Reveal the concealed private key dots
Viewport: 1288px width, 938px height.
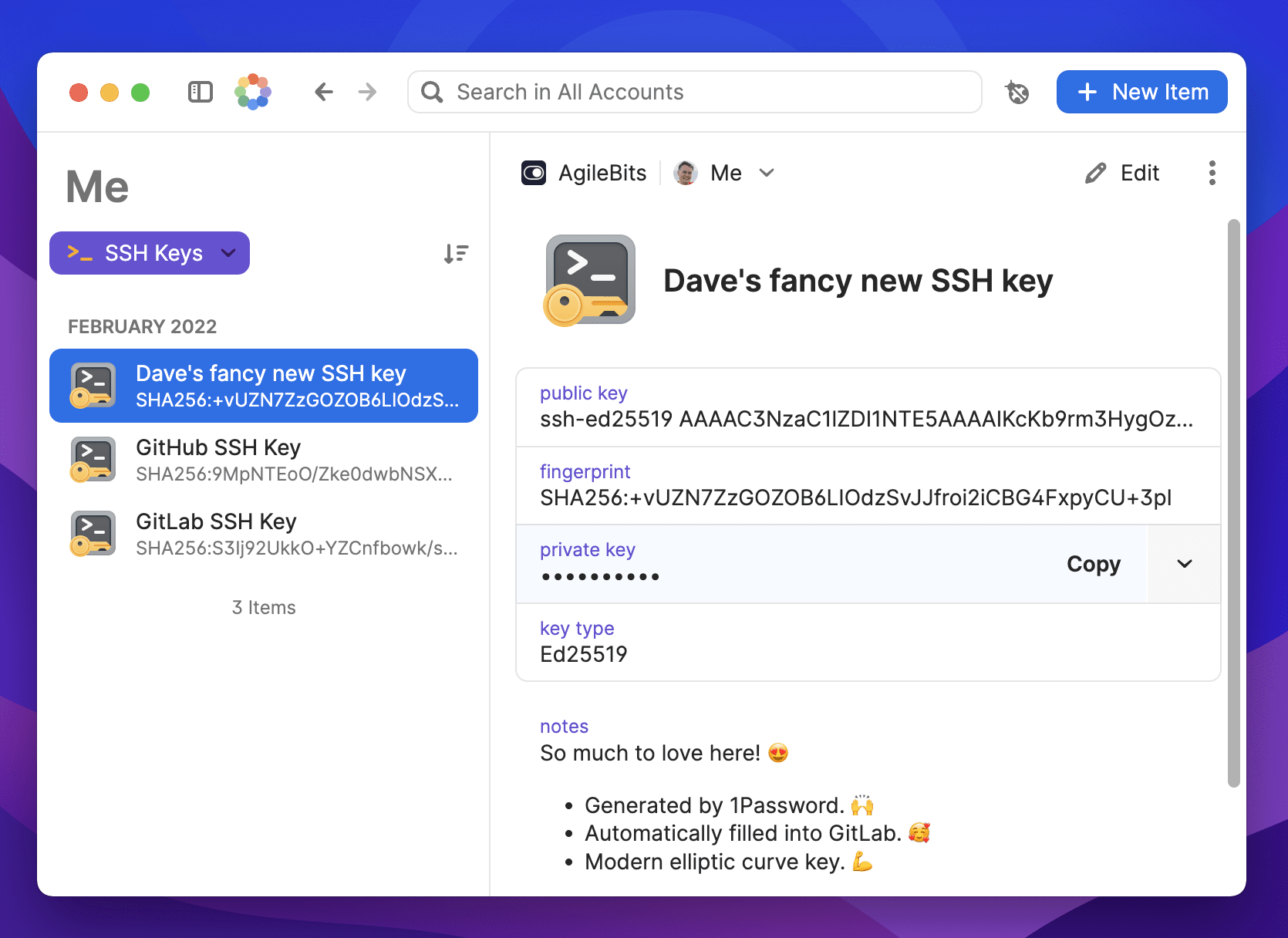coord(600,576)
